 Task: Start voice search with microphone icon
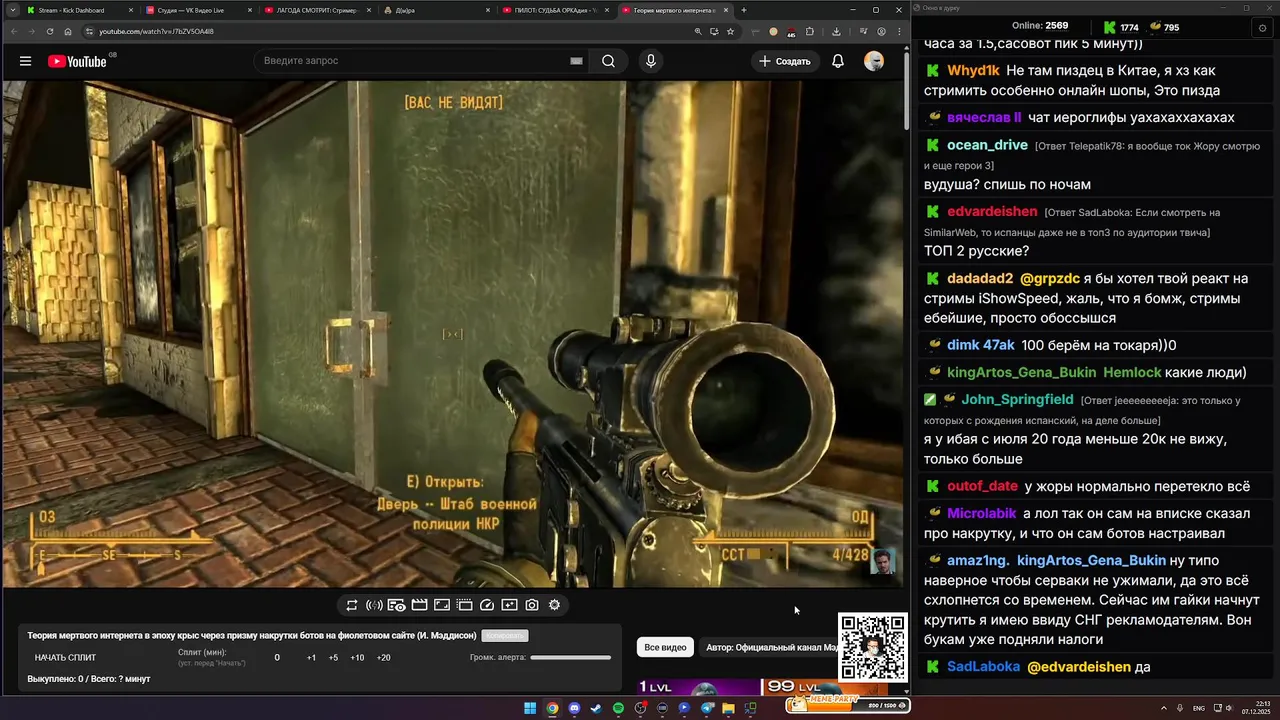[x=651, y=61]
